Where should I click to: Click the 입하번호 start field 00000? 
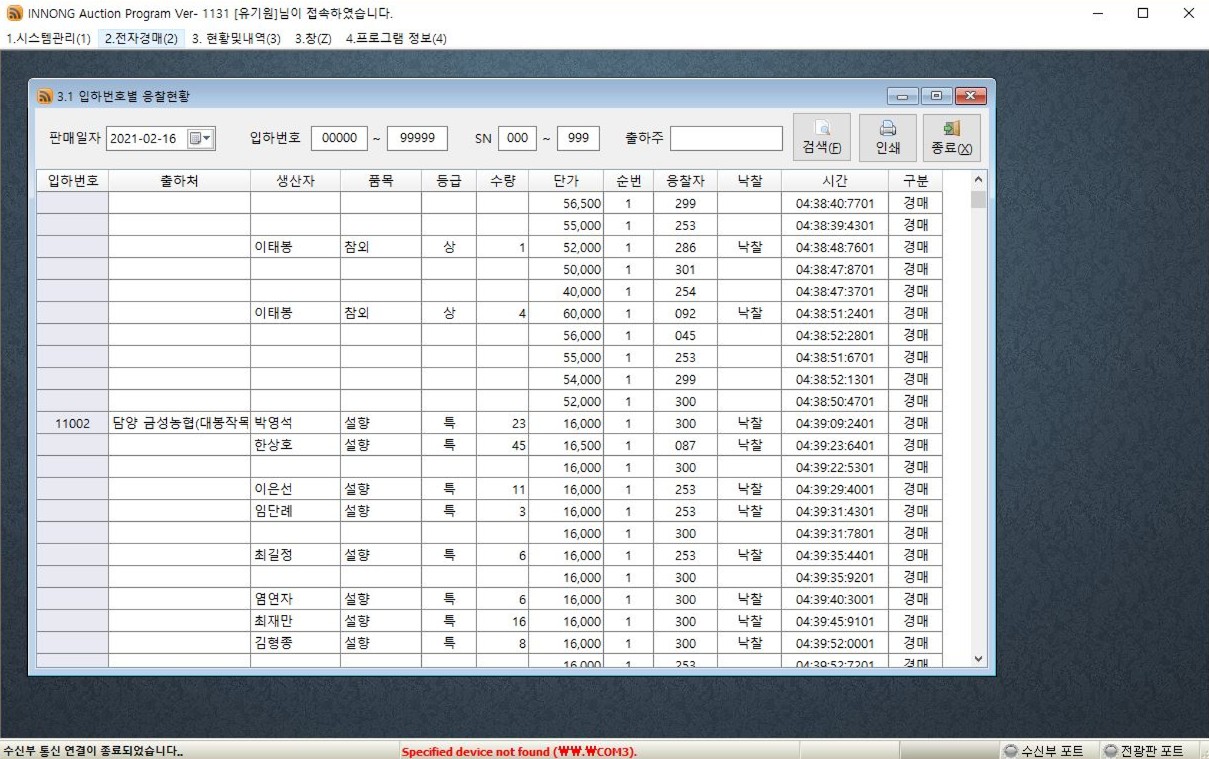click(x=339, y=139)
